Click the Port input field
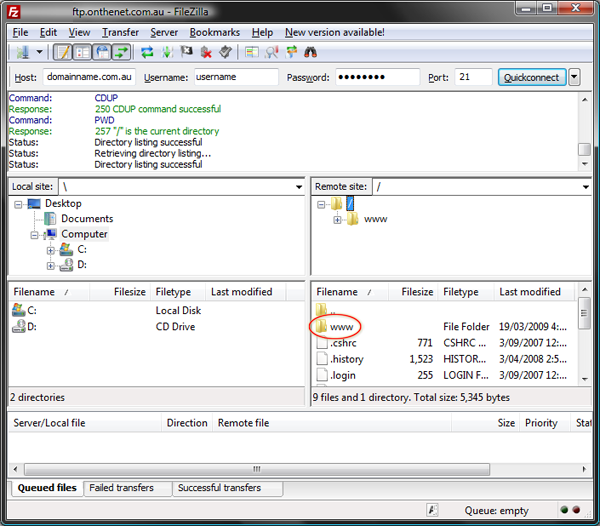The height and width of the screenshot is (526, 600). (x=473, y=77)
